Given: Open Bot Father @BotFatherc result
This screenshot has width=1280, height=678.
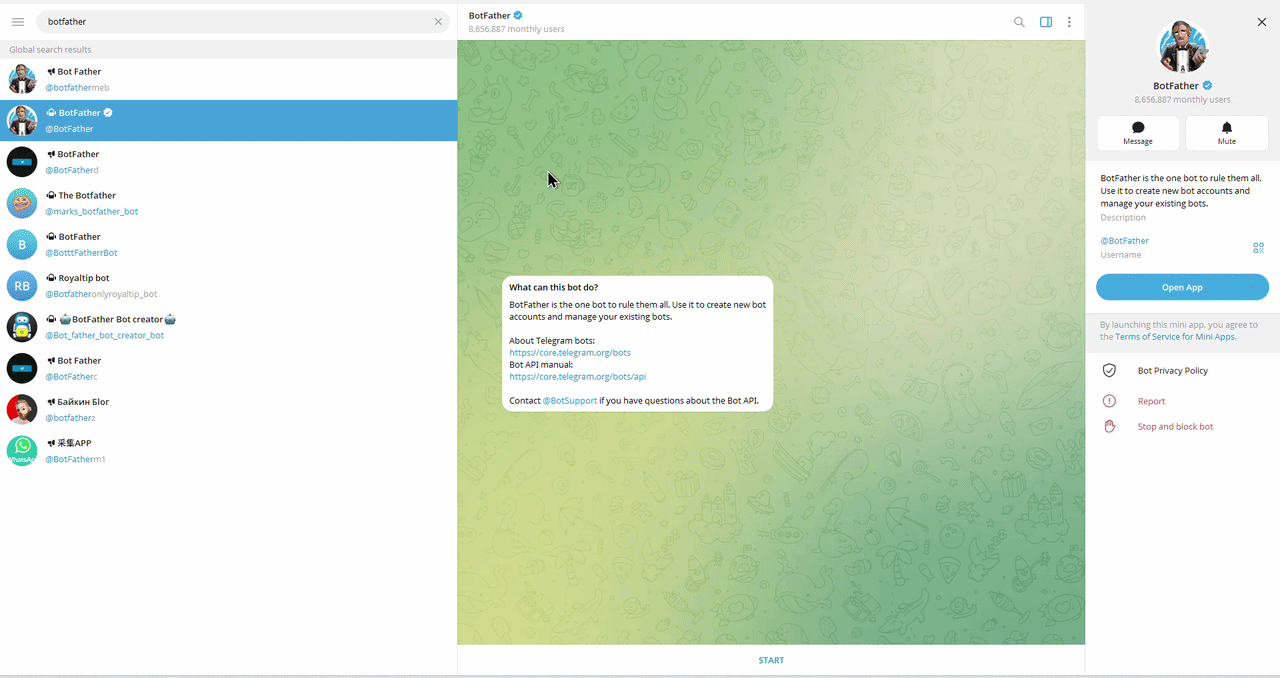Looking at the screenshot, I should [x=228, y=368].
